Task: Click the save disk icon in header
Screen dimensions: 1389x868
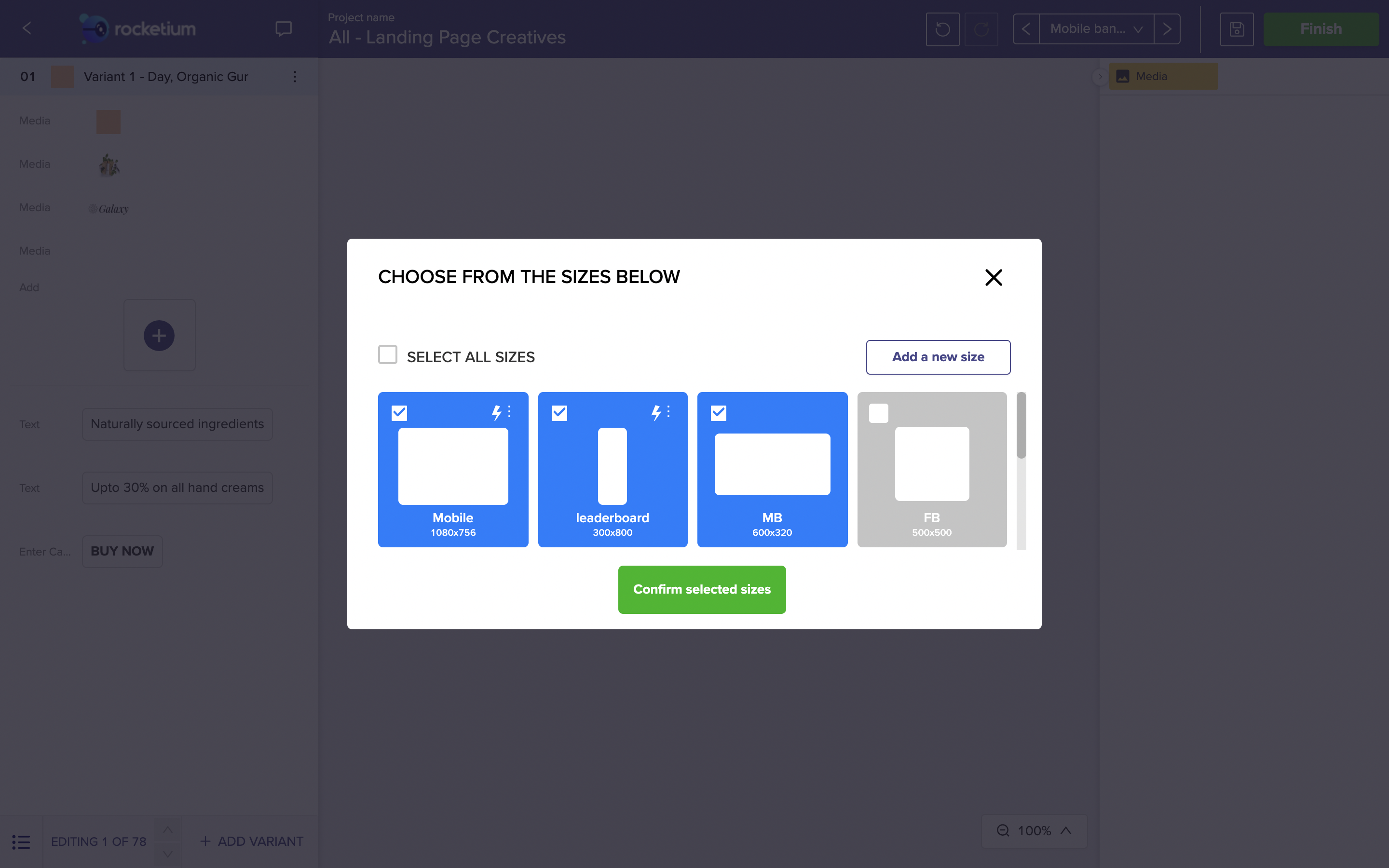Action: click(1236, 29)
